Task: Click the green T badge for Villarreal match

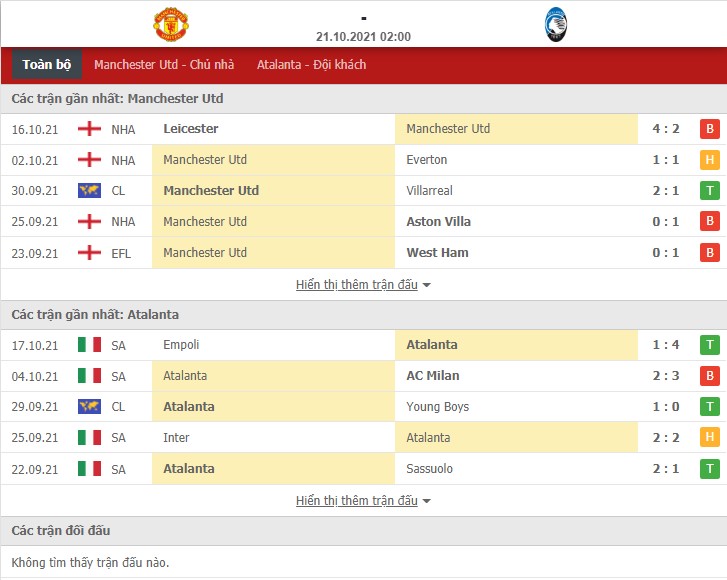Action: point(709,191)
